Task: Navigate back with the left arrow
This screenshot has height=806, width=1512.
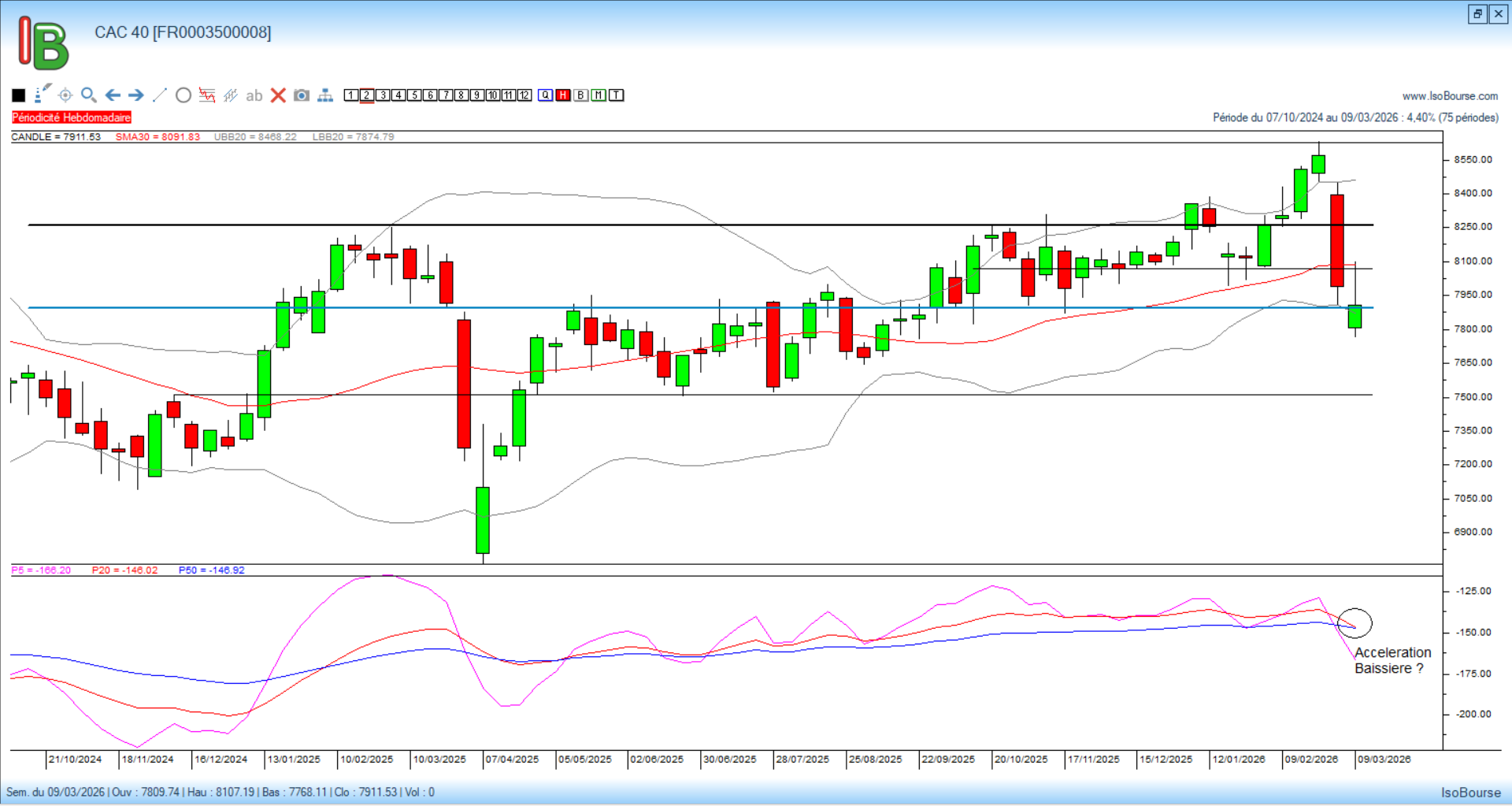Action: 113,95
